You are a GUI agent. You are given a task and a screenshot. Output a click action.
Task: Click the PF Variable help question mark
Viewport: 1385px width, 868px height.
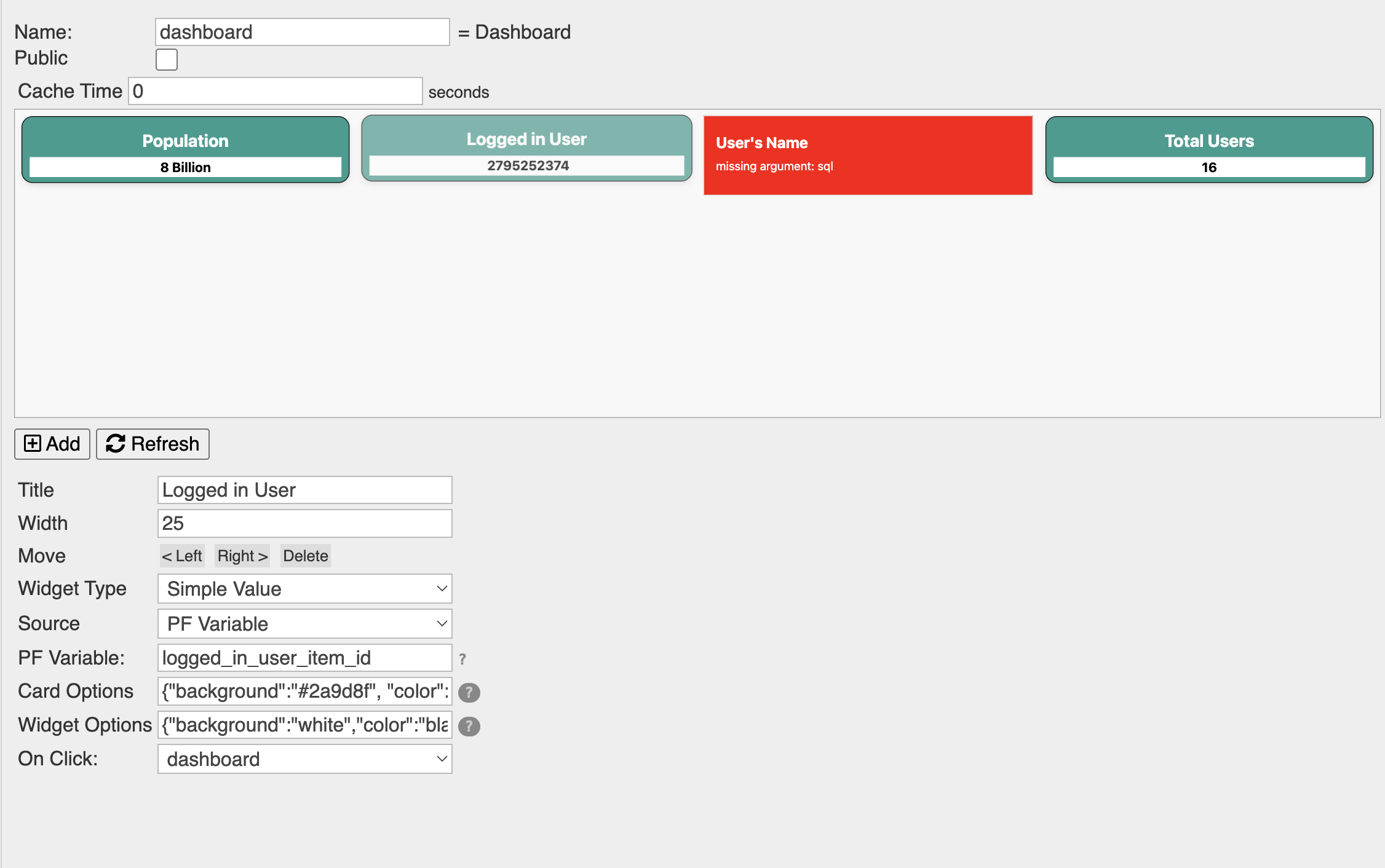tap(462, 659)
